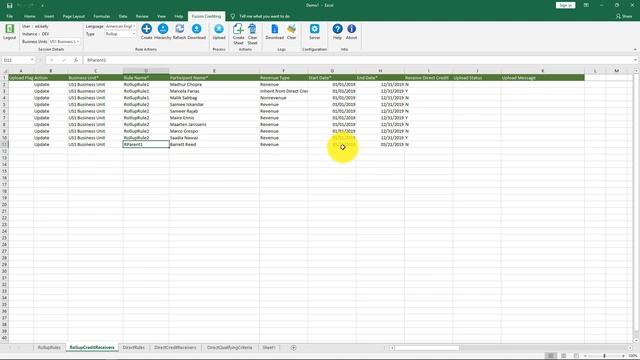Click Download in Rule Actions group
The width and height of the screenshot is (640, 360).
point(196,29)
